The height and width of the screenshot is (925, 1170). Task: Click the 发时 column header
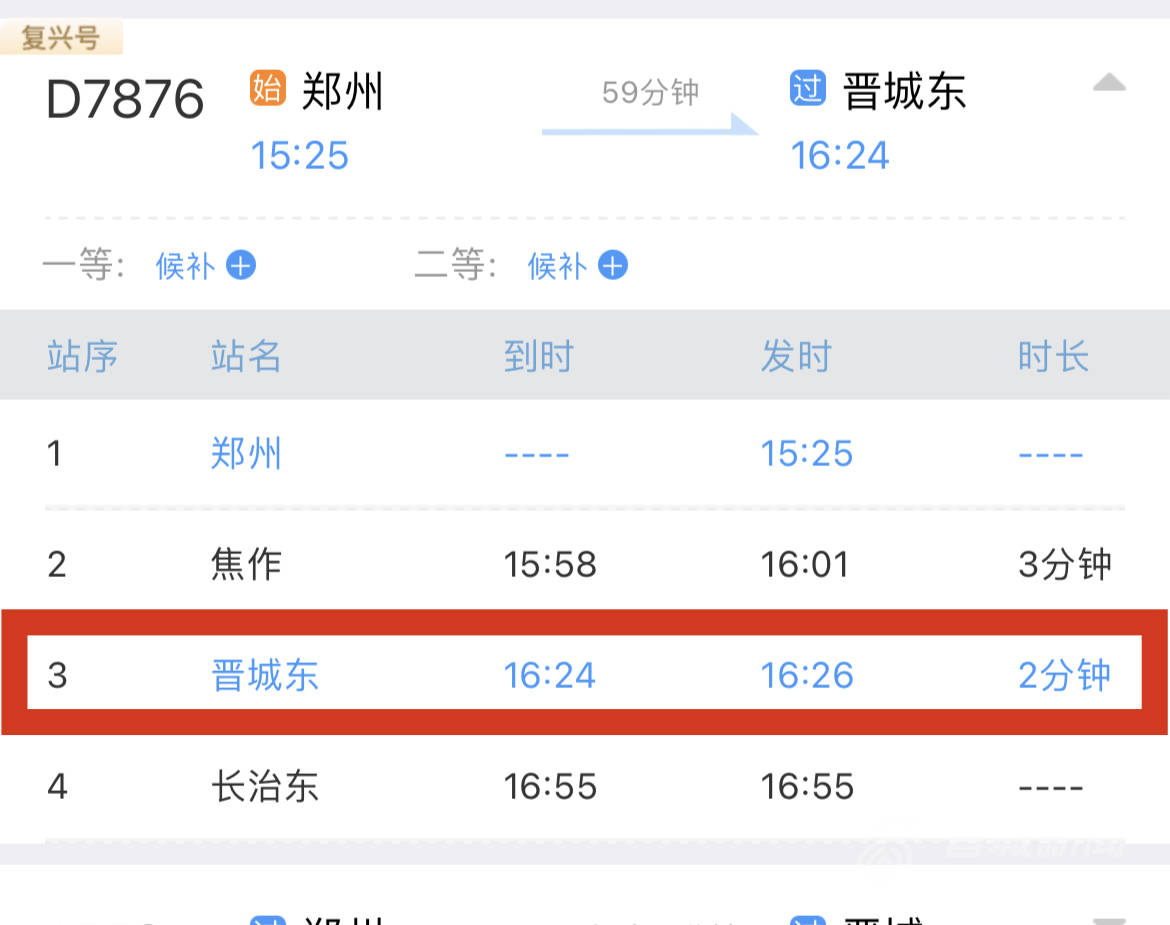click(796, 356)
